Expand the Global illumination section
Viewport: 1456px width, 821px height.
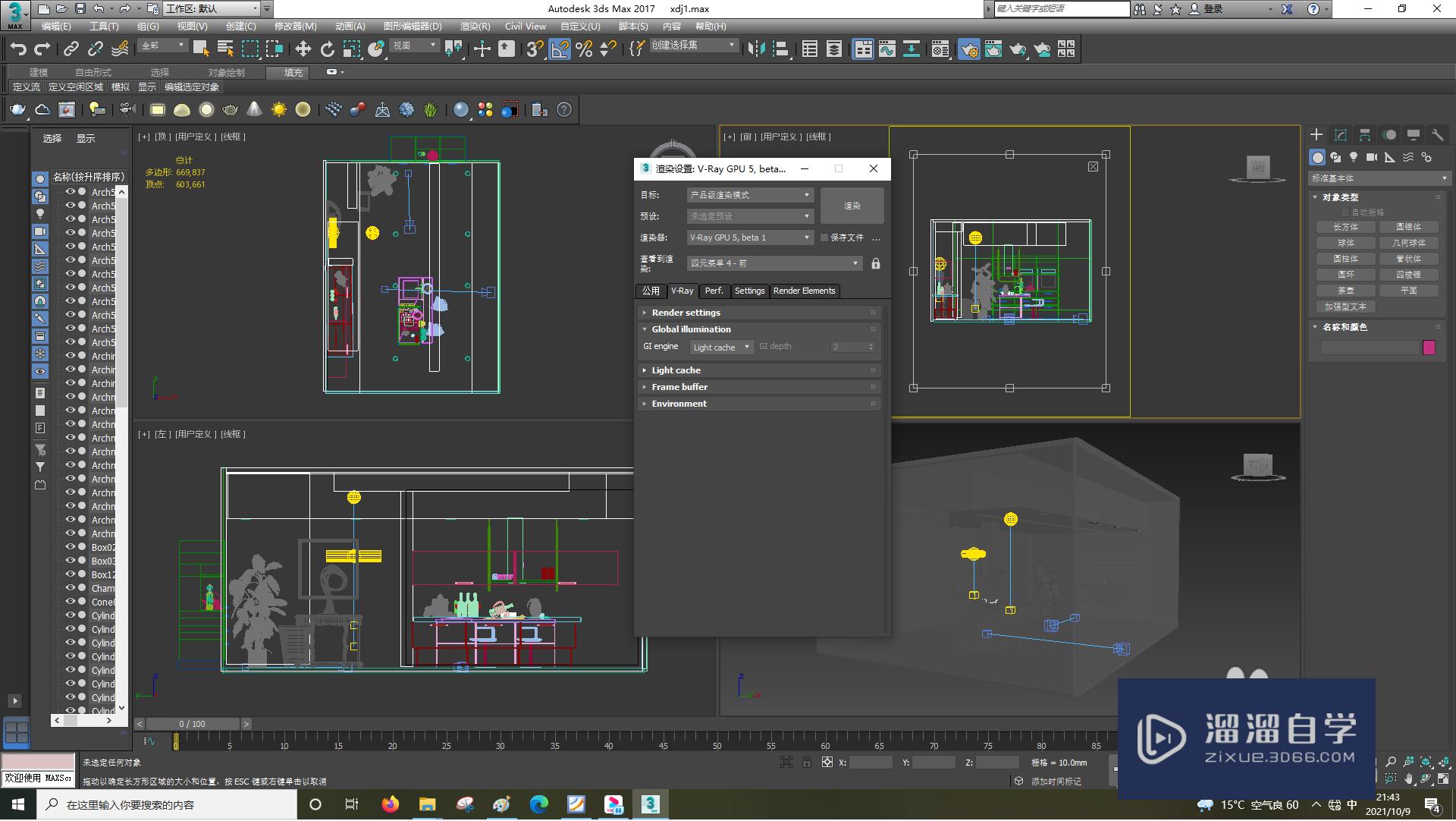pos(690,328)
